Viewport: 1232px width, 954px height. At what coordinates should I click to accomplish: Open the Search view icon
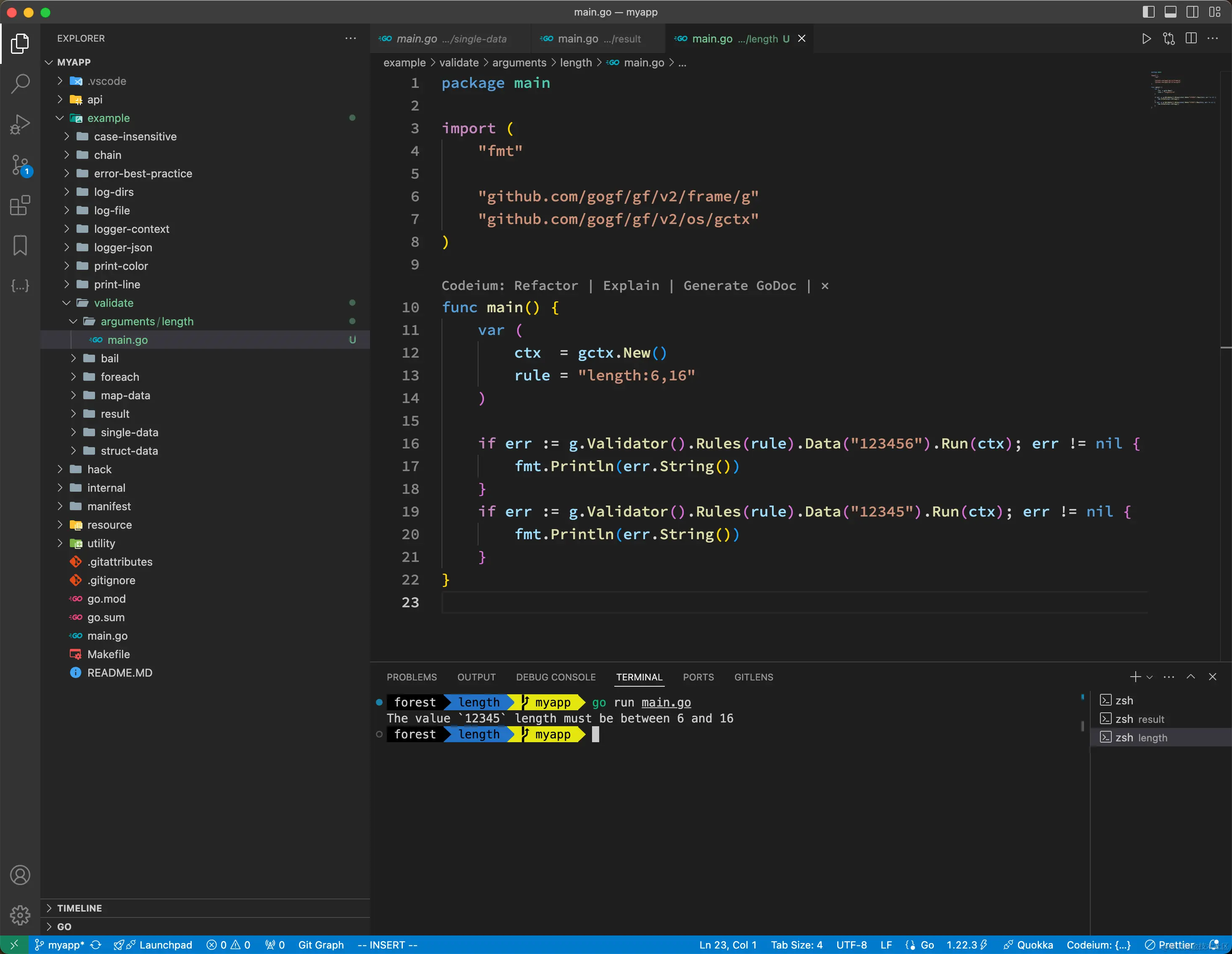pyautogui.click(x=20, y=84)
